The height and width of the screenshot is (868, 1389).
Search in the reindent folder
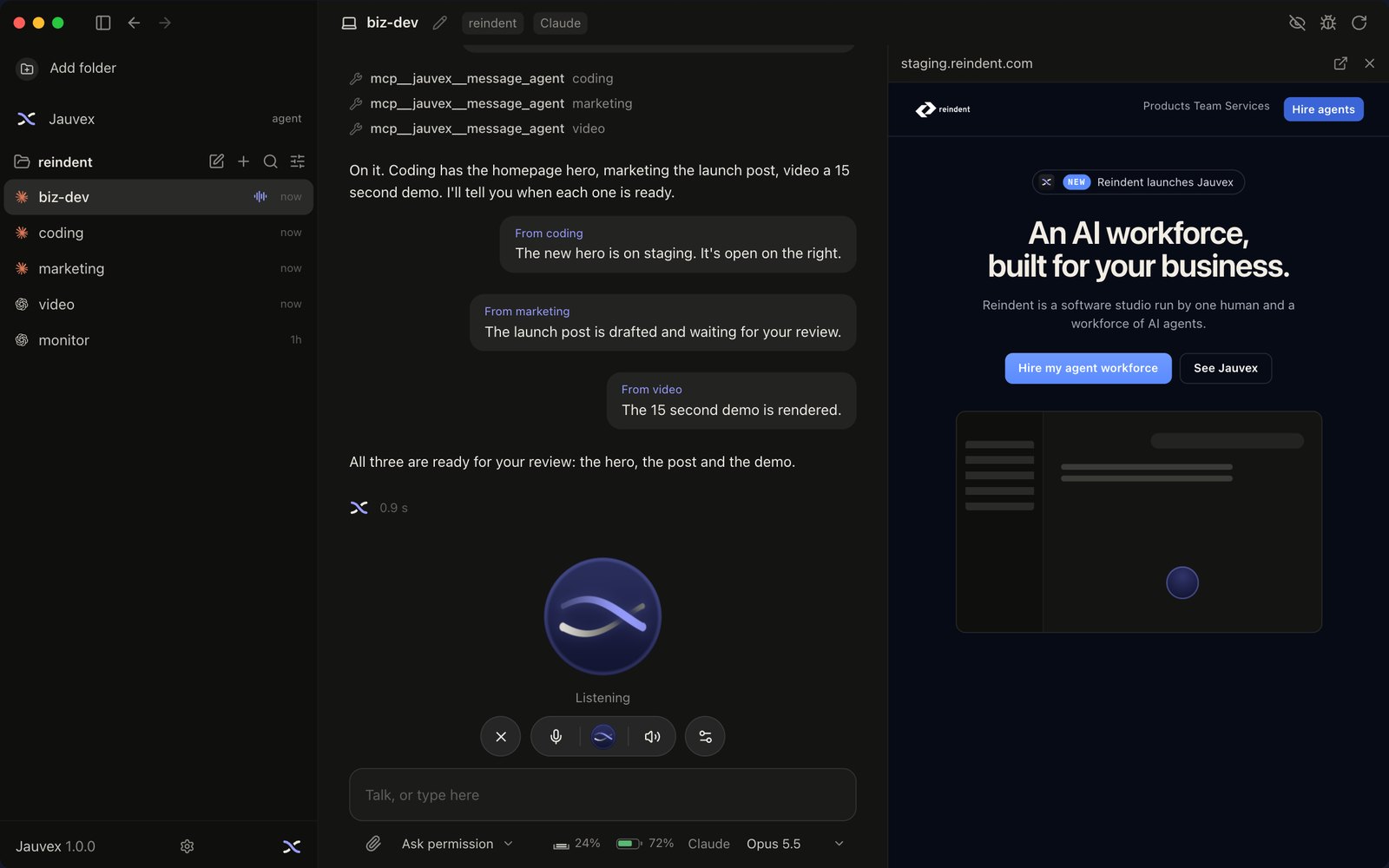[271, 161]
